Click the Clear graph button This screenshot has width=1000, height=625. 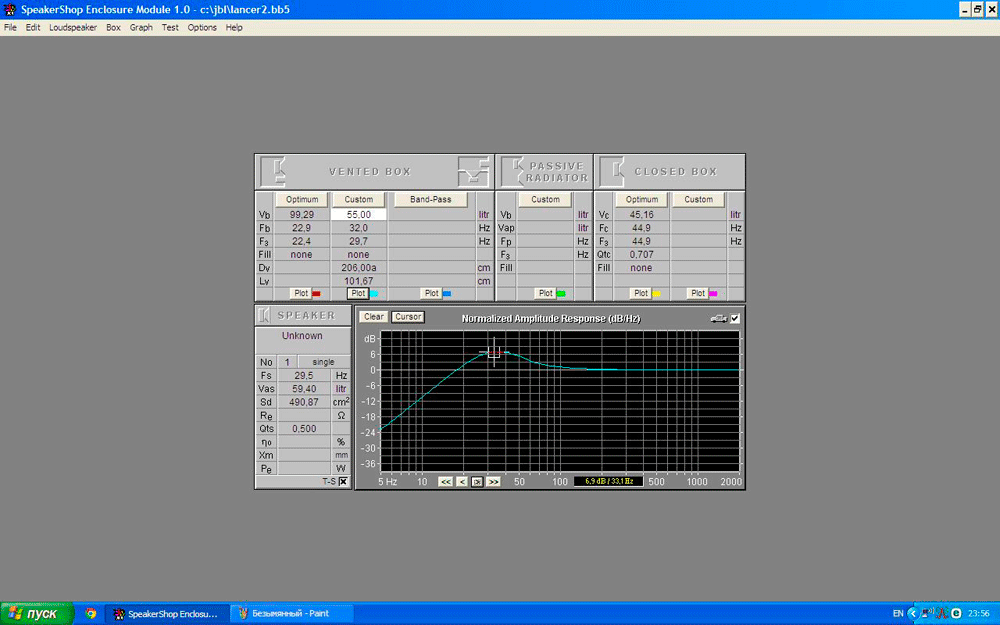pyautogui.click(x=374, y=316)
